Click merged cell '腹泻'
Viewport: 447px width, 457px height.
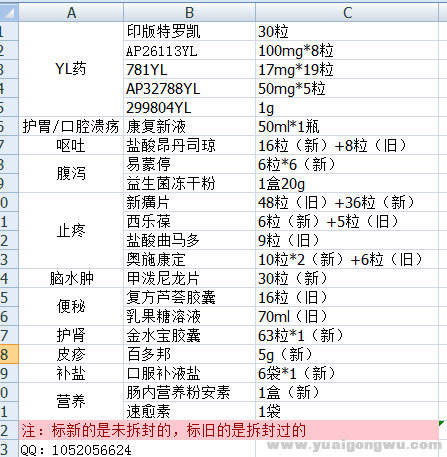[71, 174]
